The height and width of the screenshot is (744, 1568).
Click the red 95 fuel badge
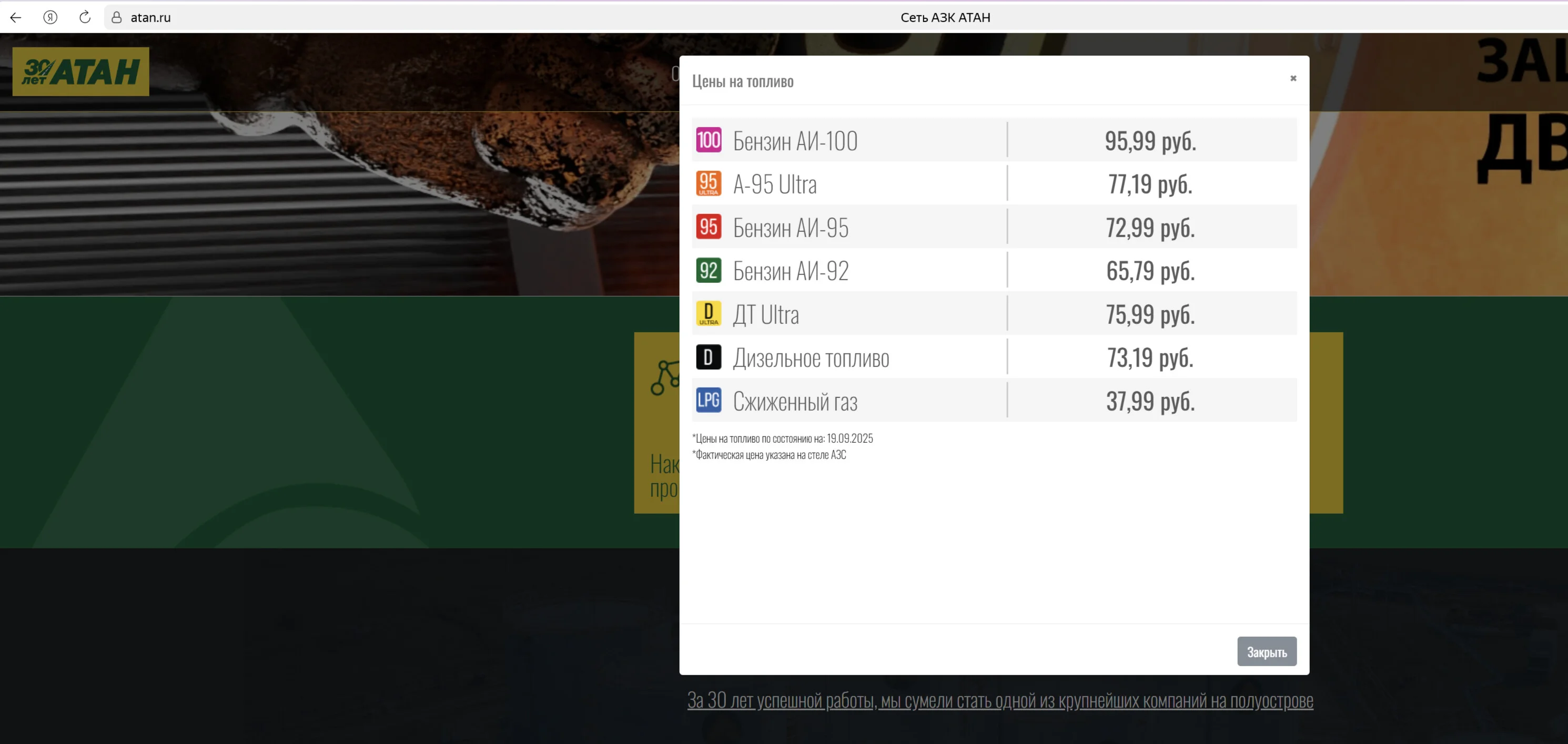[709, 227]
